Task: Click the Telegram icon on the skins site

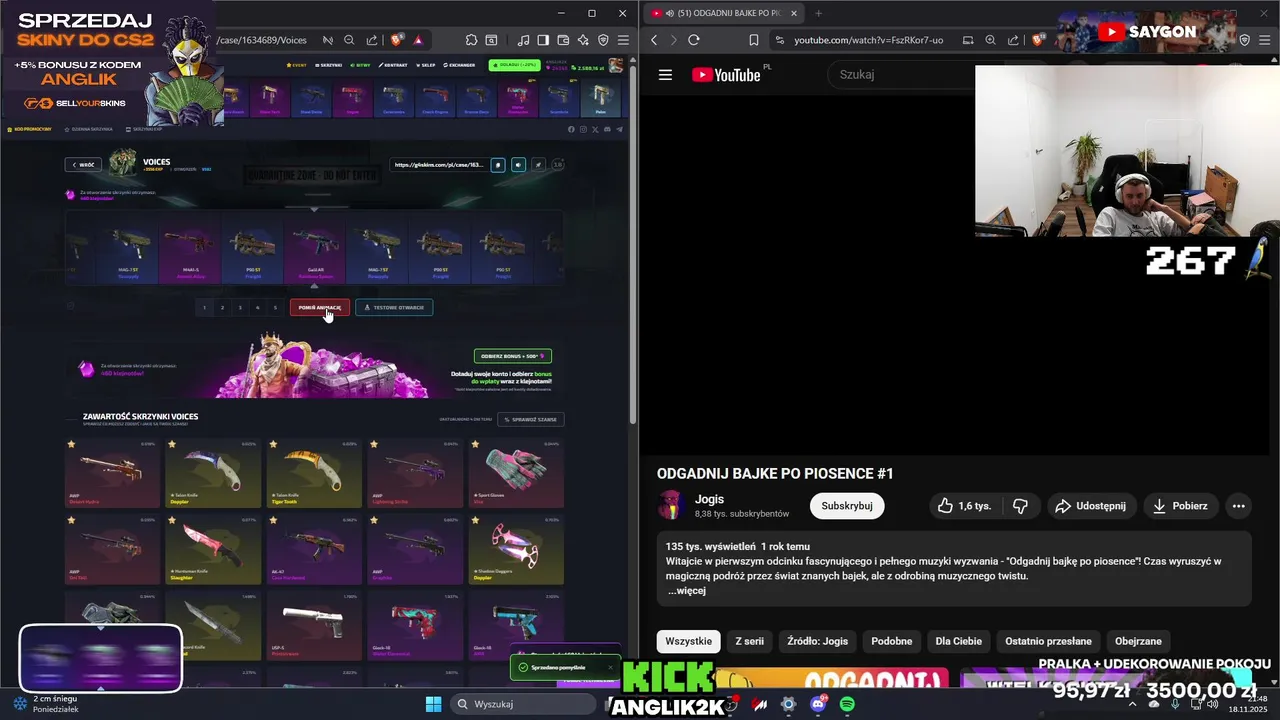Action: [619, 129]
